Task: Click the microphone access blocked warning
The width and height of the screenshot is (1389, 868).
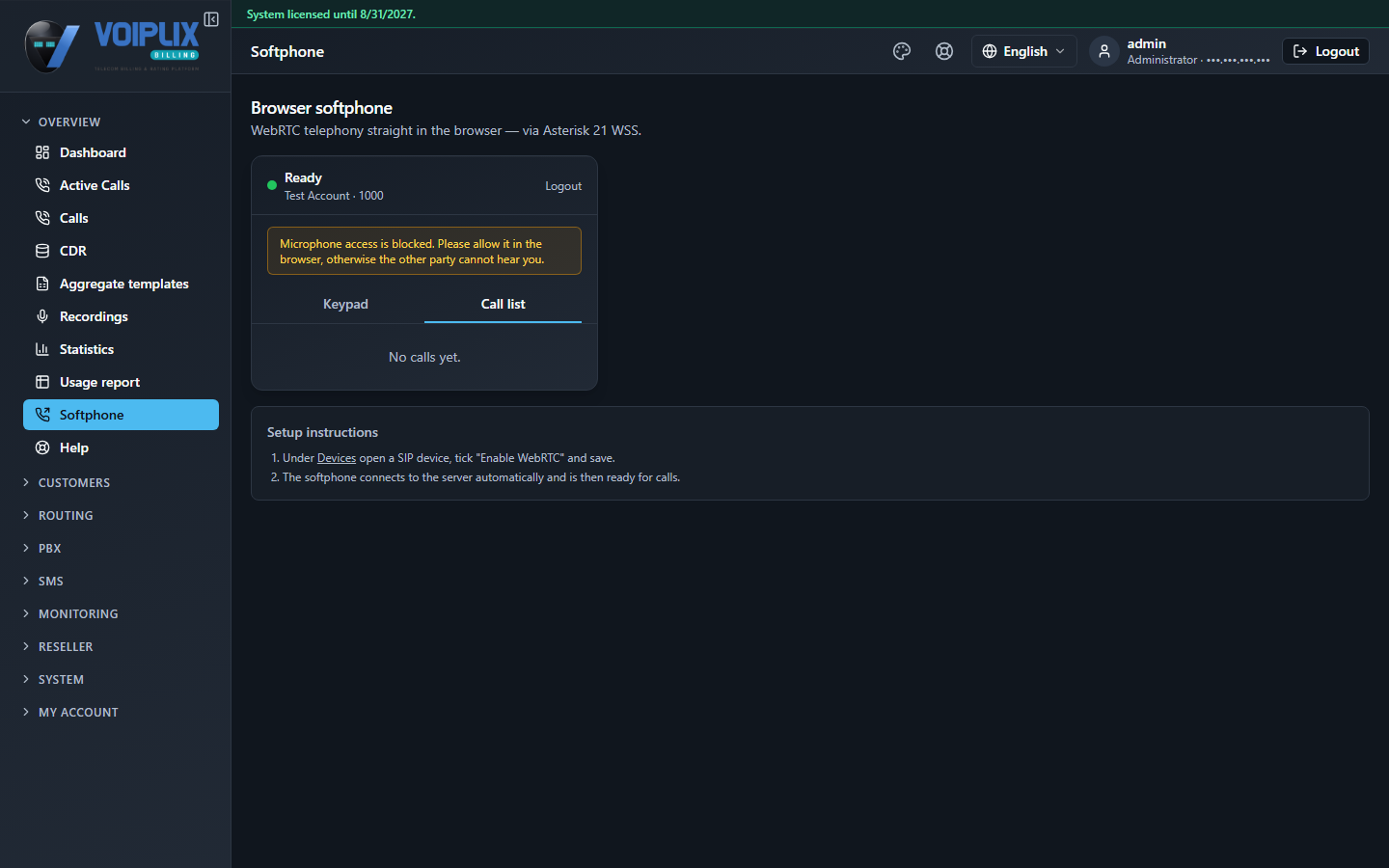Action: coord(424,251)
